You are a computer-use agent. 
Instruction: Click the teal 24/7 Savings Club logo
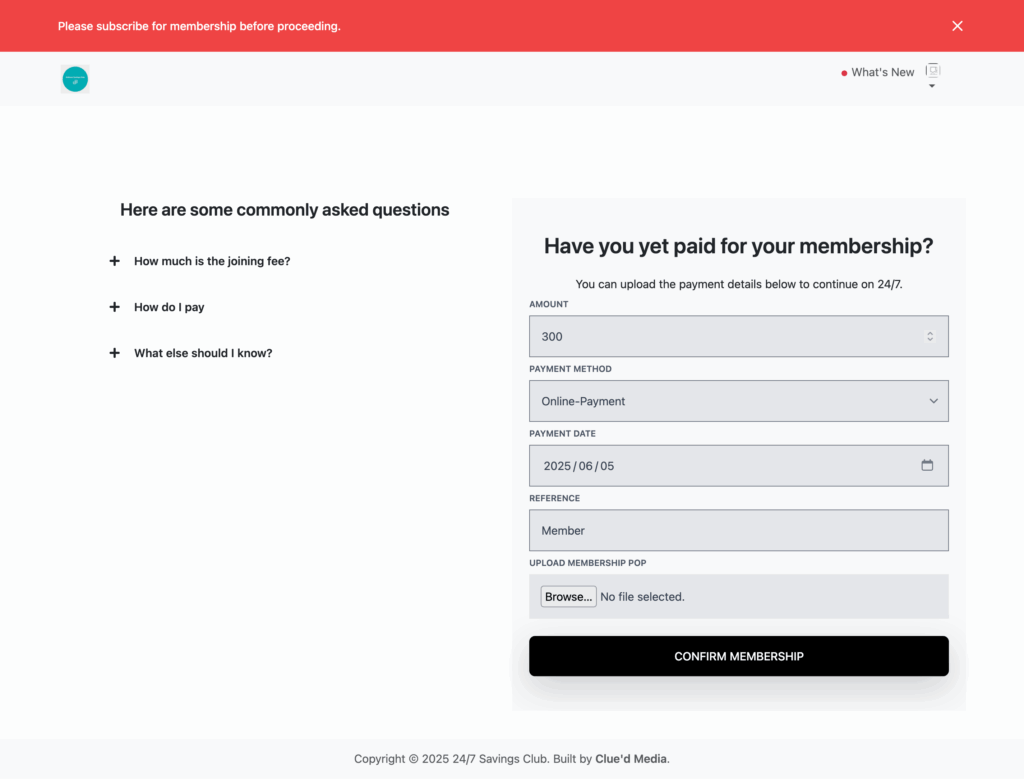75,78
